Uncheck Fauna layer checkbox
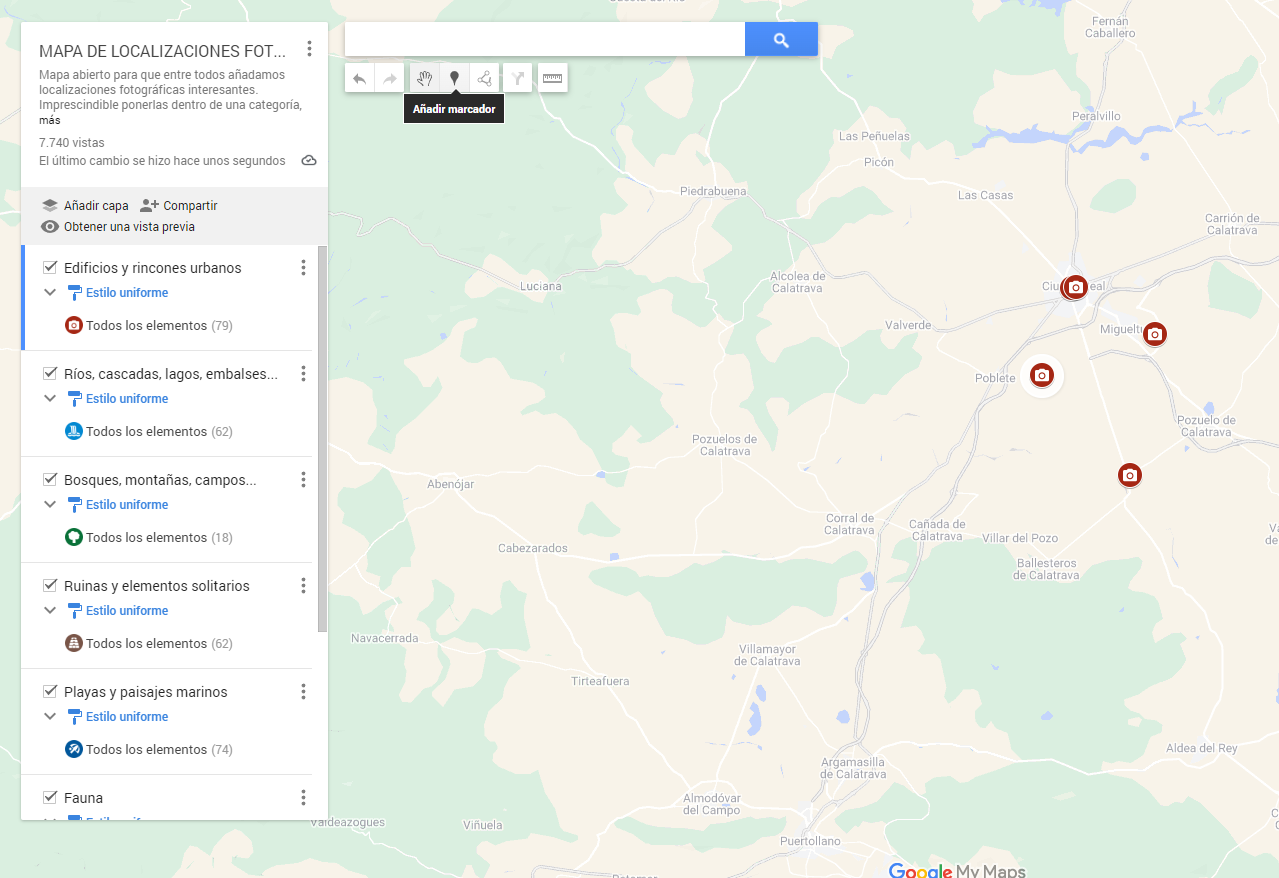The width and height of the screenshot is (1279, 878). pos(50,797)
